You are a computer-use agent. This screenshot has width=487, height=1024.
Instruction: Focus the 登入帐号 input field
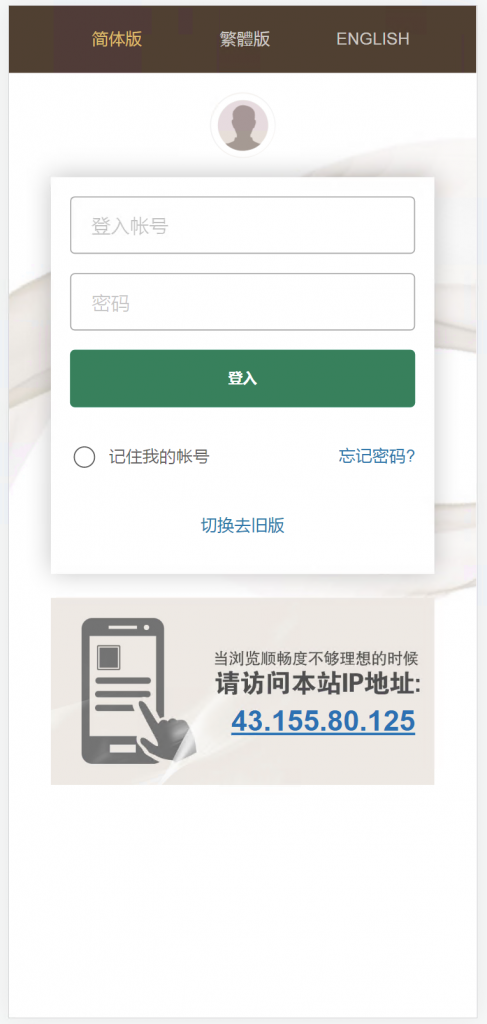242,225
